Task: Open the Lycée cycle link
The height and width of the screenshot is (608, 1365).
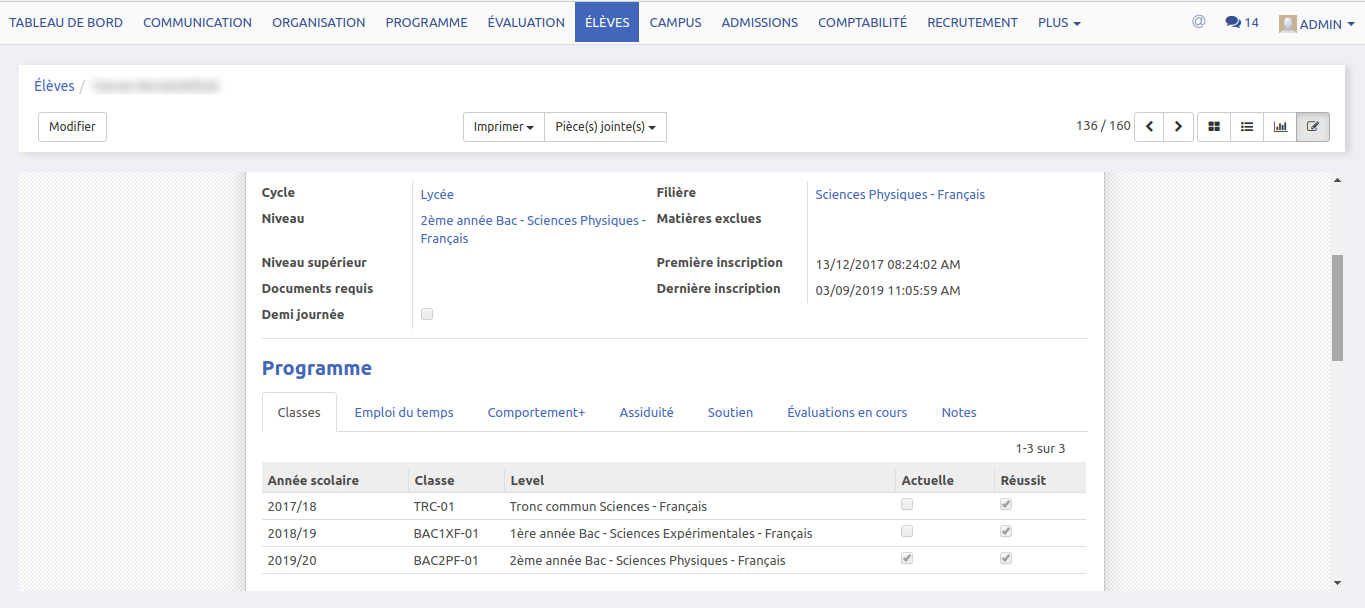Action: point(437,195)
